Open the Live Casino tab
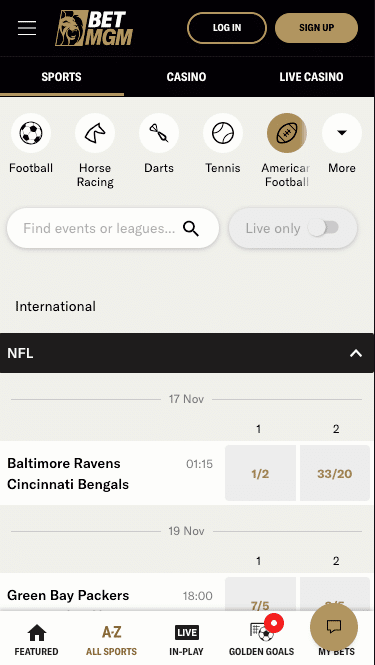375x665 pixels. click(x=311, y=77)
